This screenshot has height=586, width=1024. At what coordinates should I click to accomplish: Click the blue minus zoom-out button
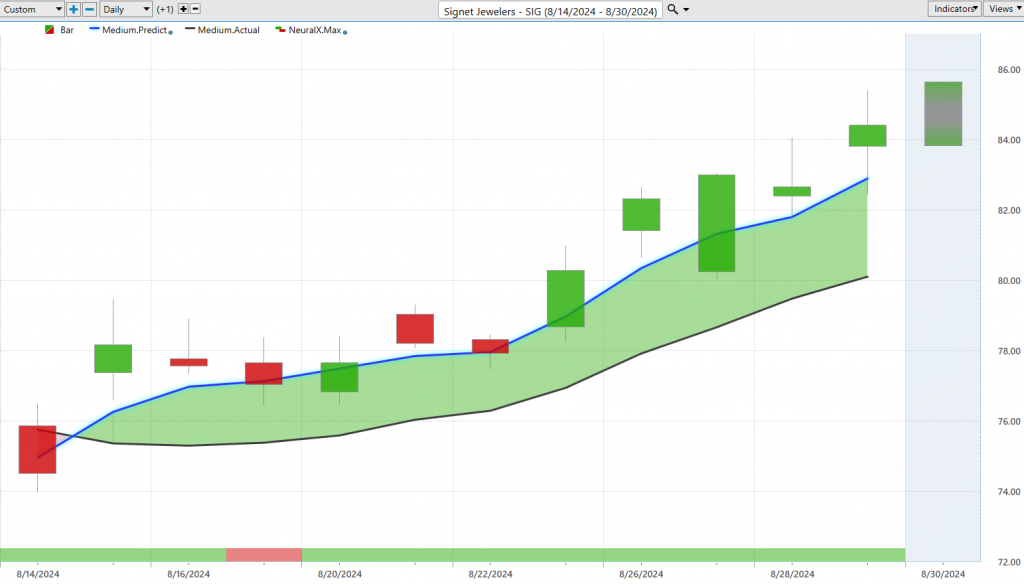point(90,9)
